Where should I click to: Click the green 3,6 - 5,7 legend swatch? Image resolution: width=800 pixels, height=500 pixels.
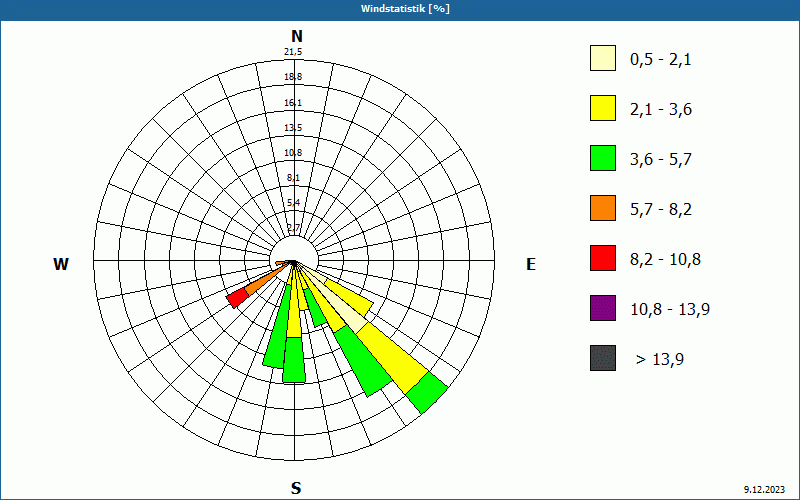pyautogui.click(x=603, y=158)
